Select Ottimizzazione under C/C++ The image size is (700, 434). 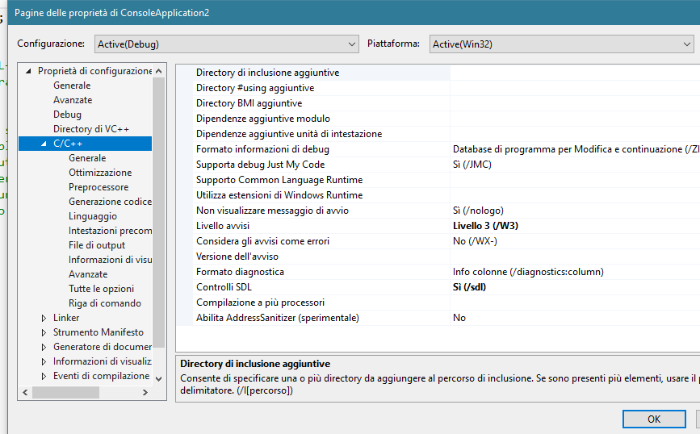pos(100,173)
